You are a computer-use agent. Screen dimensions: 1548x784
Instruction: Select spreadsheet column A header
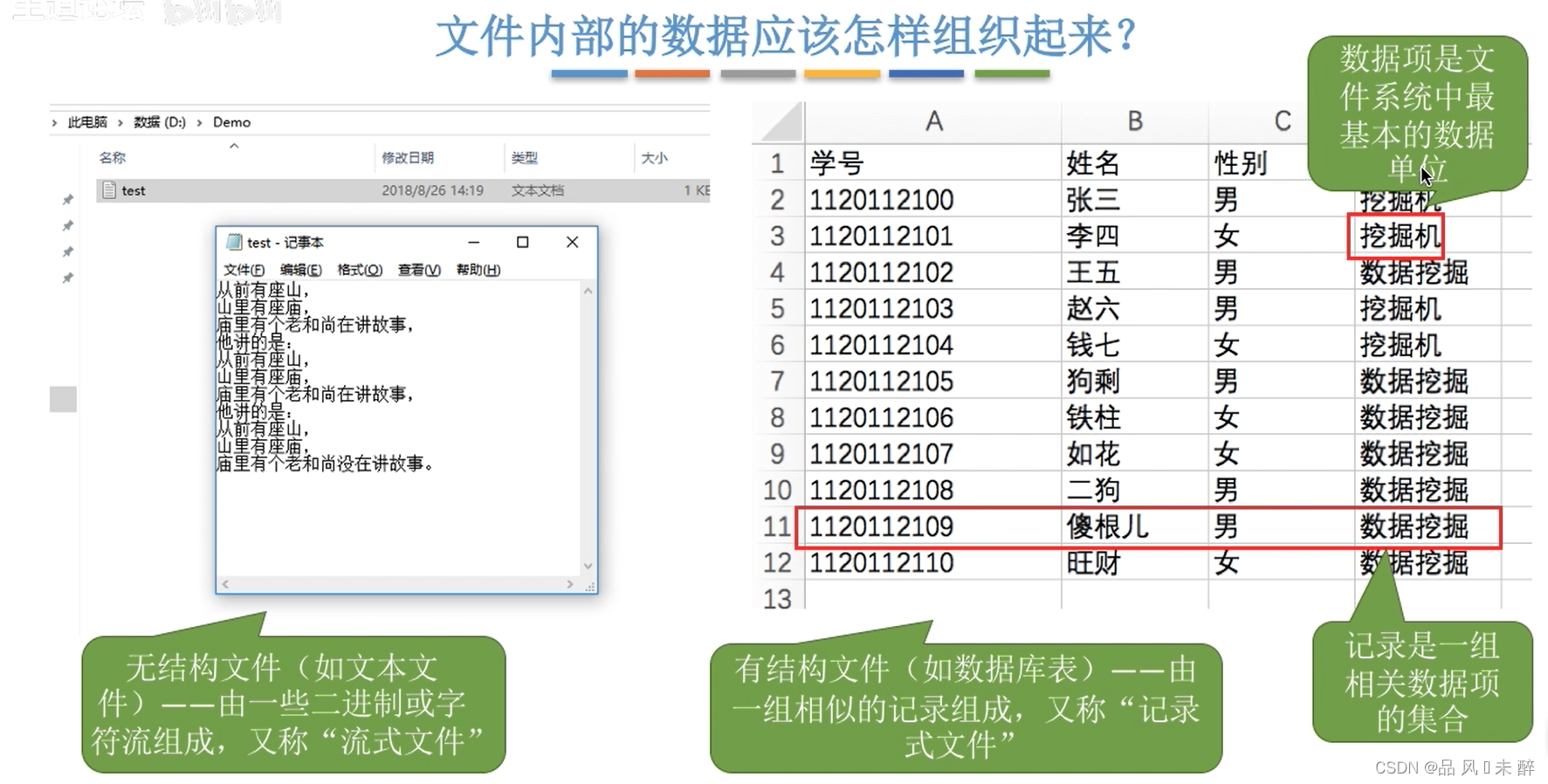click(x=933, y=121)
